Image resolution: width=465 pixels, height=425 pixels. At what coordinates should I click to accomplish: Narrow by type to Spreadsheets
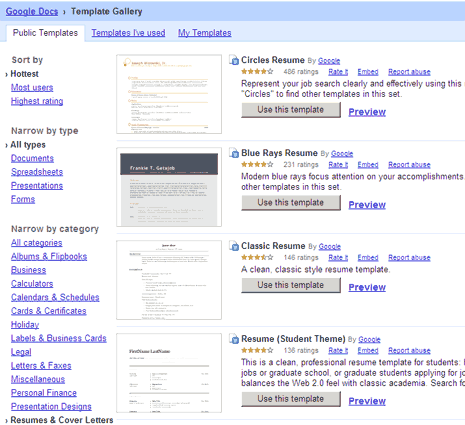point(37,172)
